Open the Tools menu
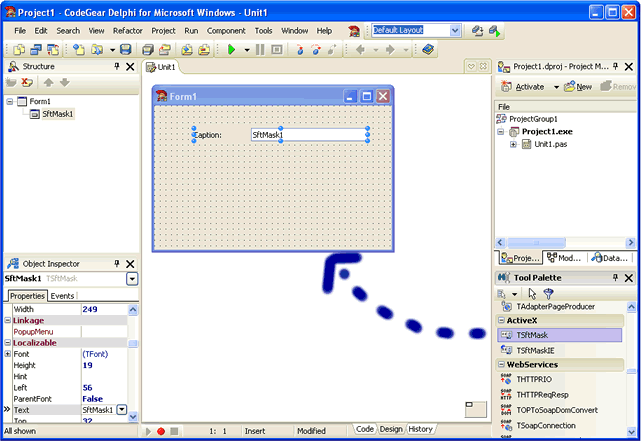The width and height of the screenshot is (641, 441). click(x=263, y=31)
